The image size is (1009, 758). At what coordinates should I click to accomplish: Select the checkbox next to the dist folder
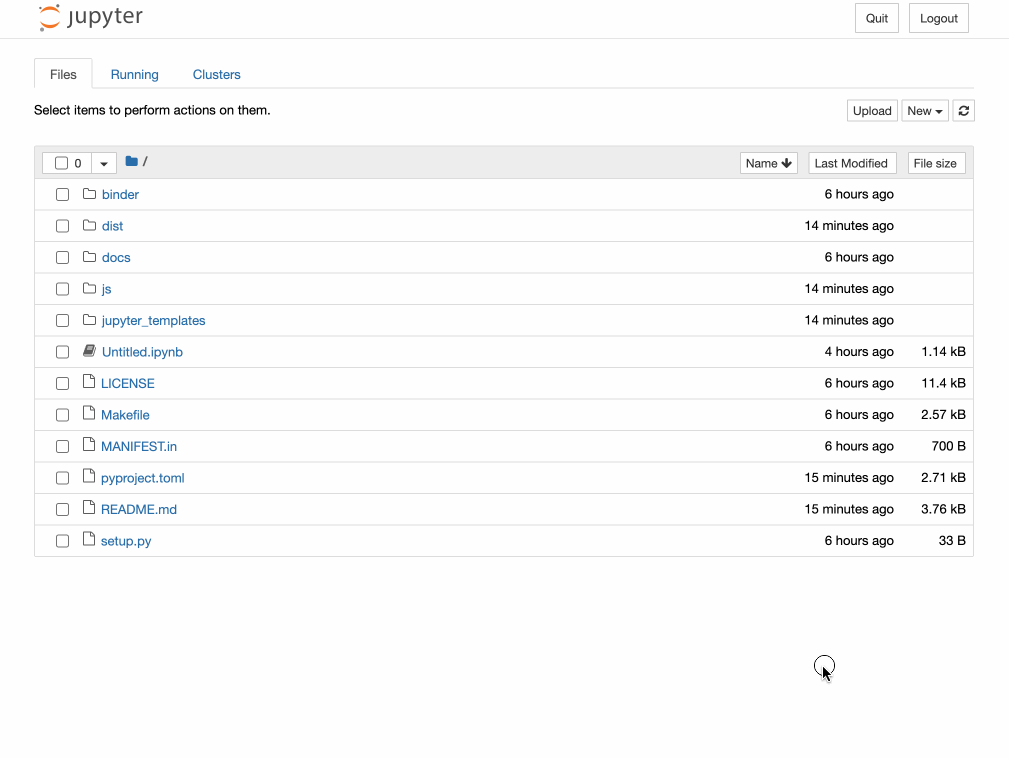62,226
